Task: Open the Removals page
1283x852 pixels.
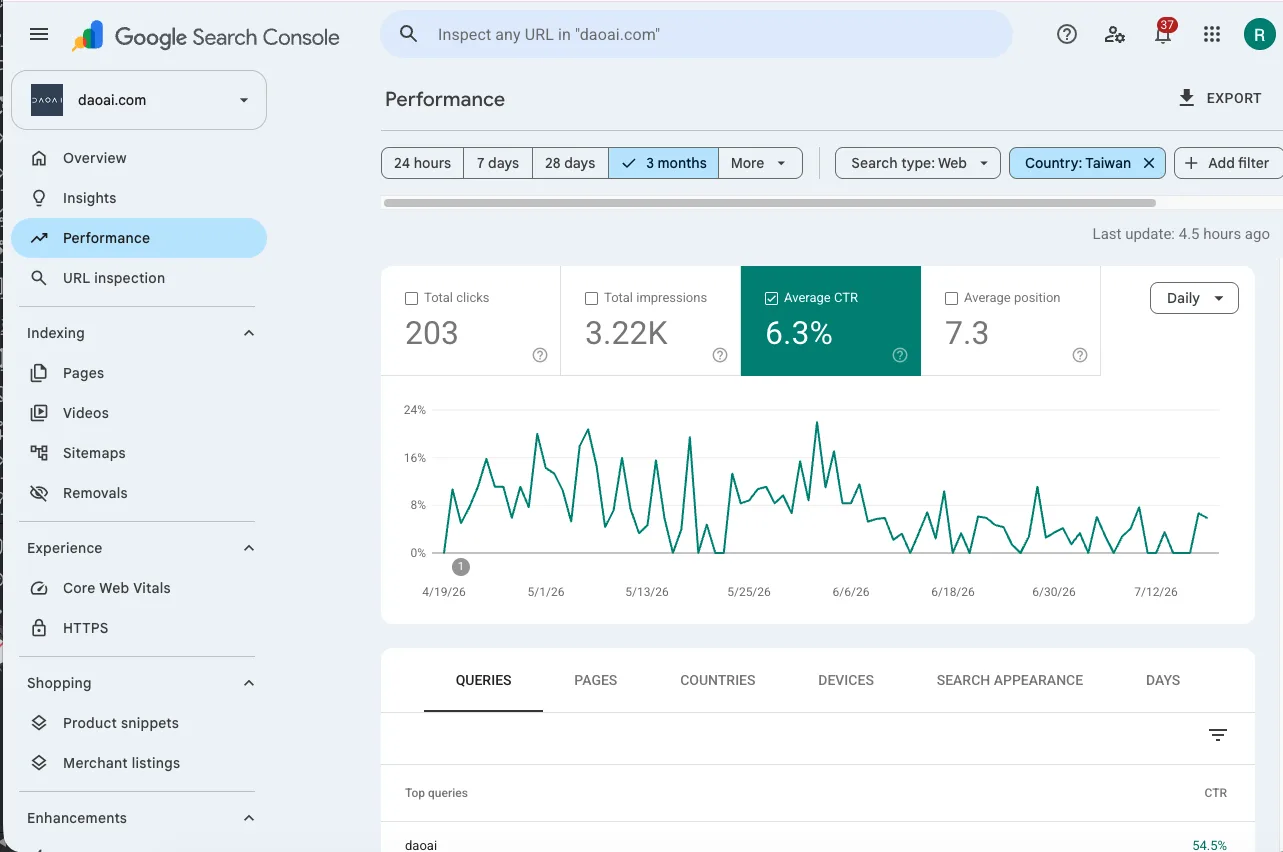Action: [139, 493]
